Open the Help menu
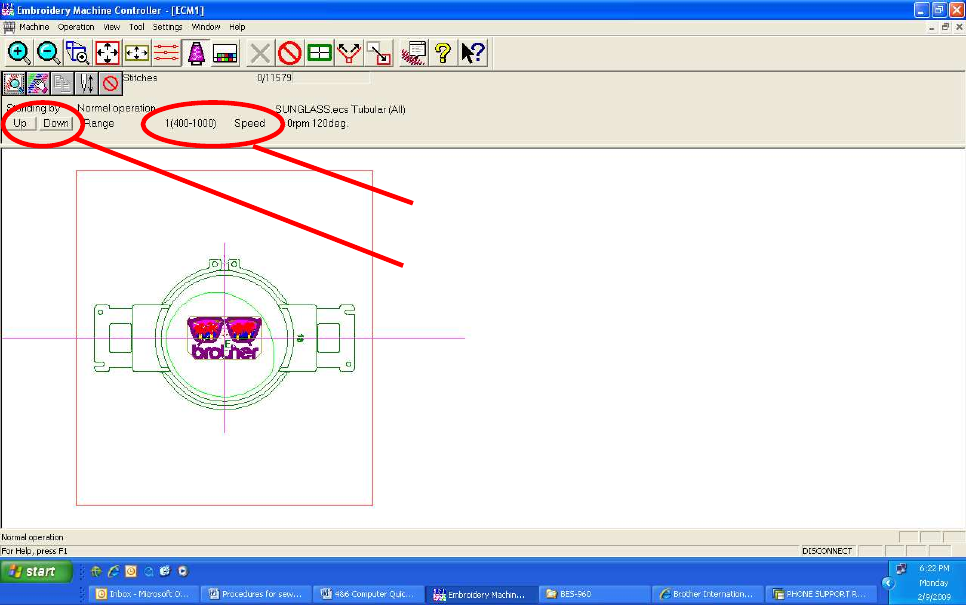The width and height of the screenshot is (966, 605). coord(237,27)
